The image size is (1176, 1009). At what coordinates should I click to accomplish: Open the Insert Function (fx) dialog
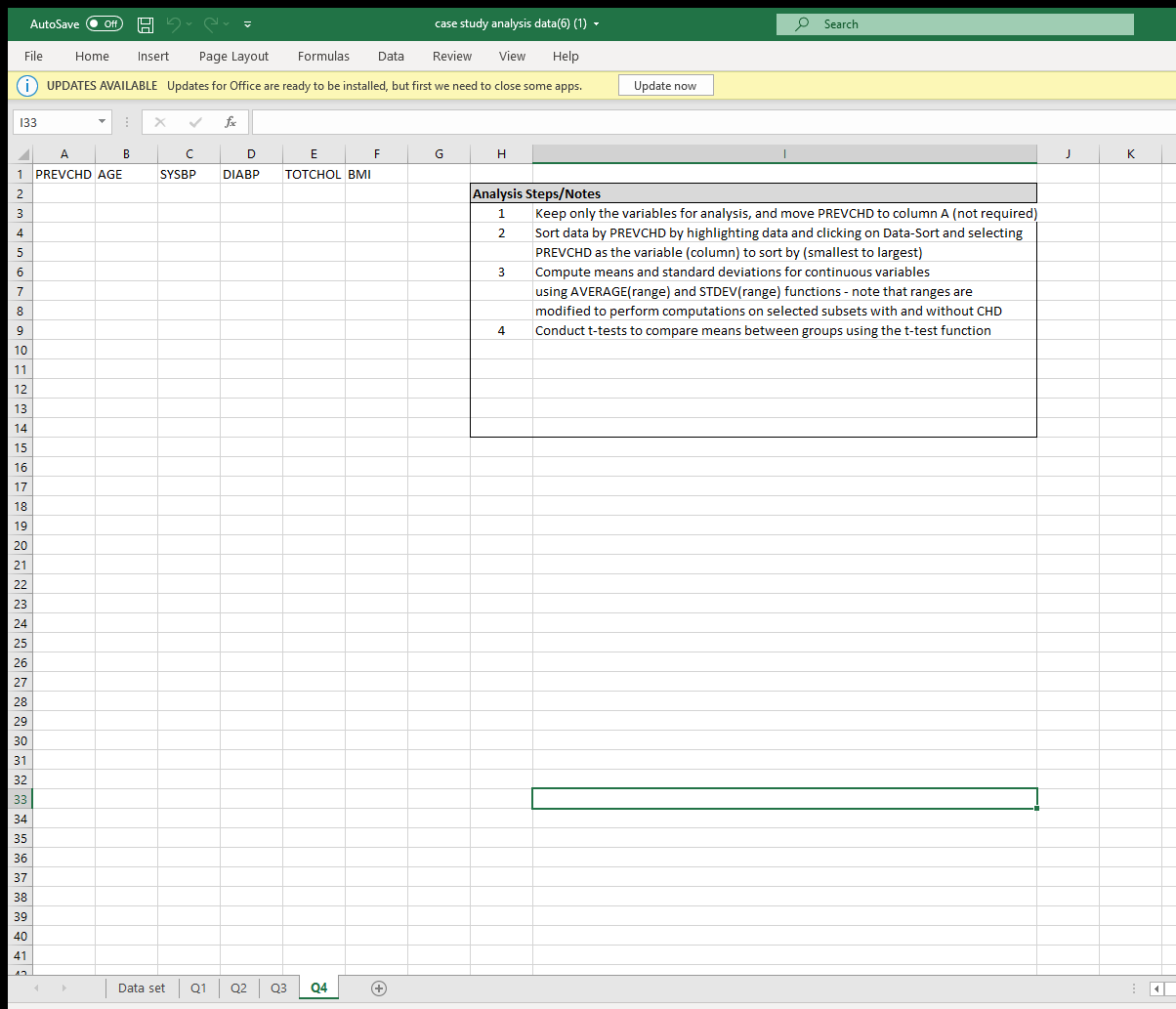(x=231, y=121)
